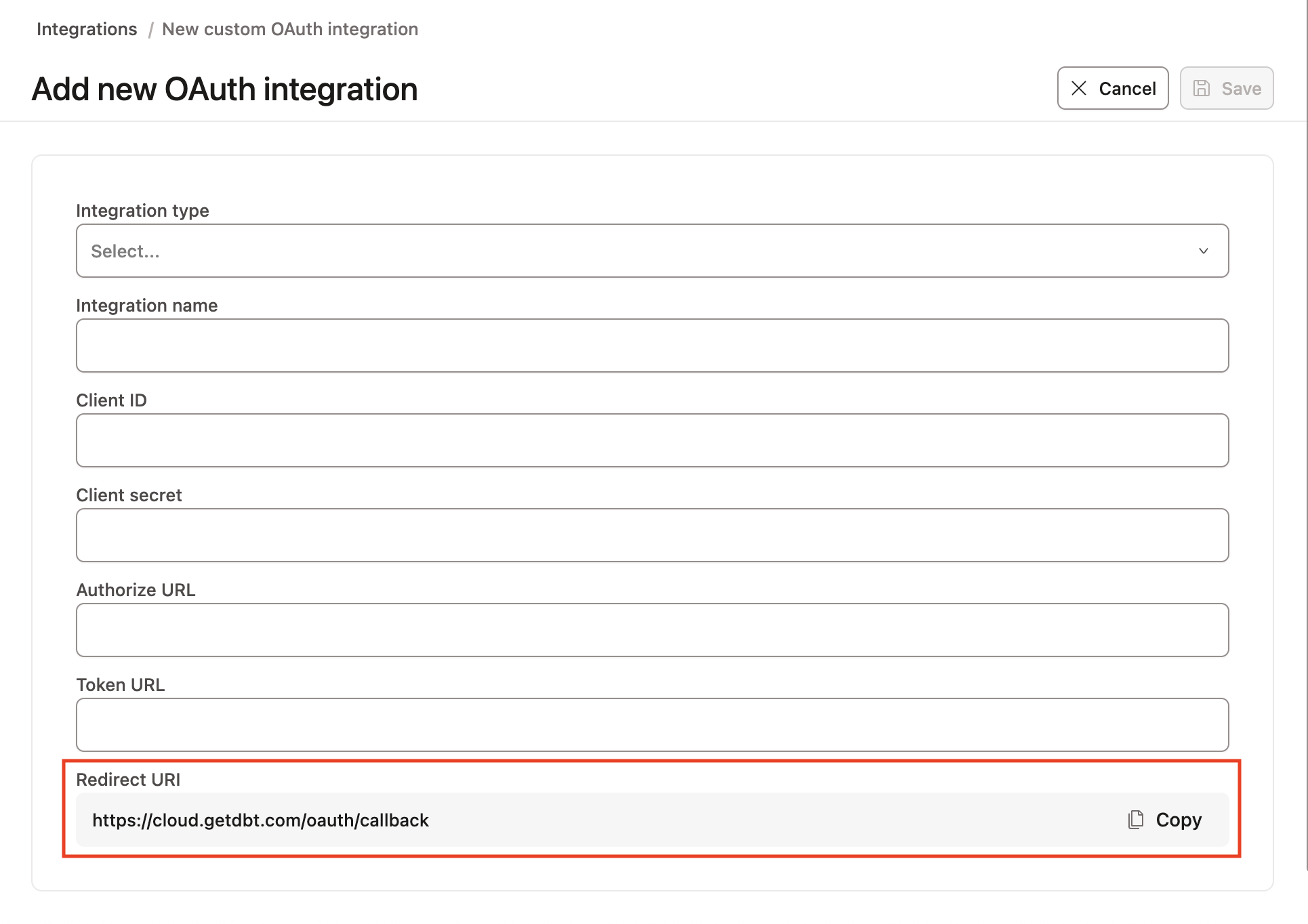Image resolution: width=1308 pixels, height=924 pixels.
Task: Click inside the Token URL input
Action: pos(651,725)
